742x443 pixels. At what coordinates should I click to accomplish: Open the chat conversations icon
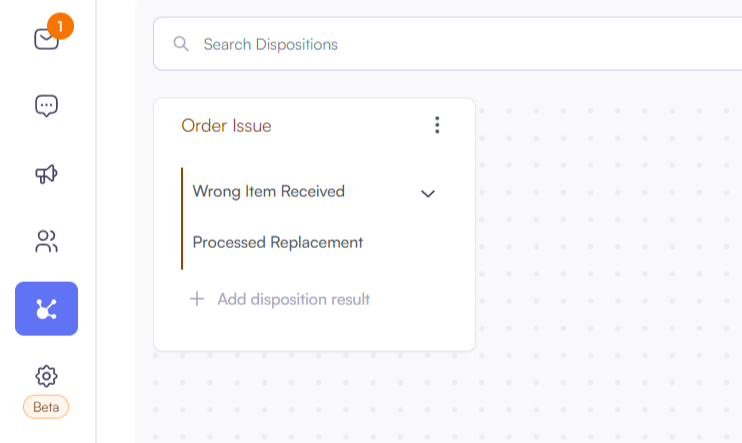click(46, 106)
